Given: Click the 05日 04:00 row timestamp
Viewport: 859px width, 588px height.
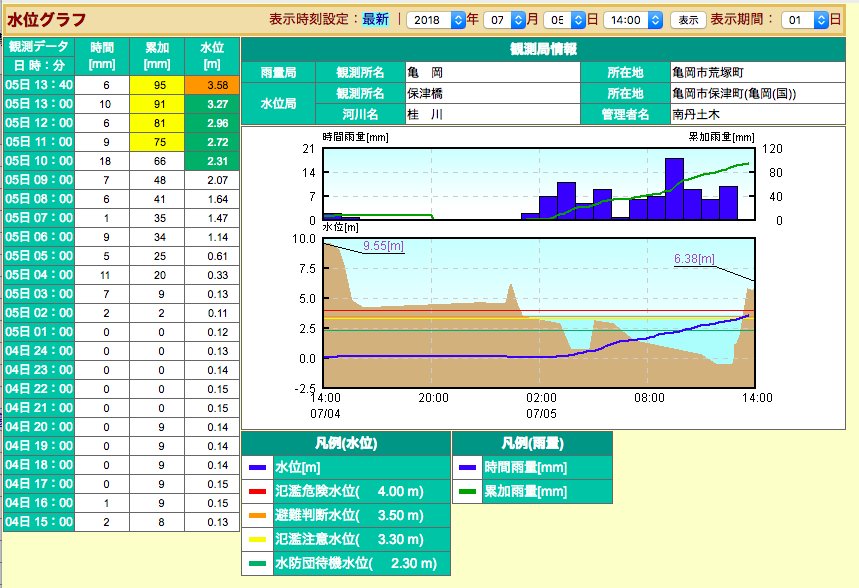Looking at the screenshot, I should [39, 275].
